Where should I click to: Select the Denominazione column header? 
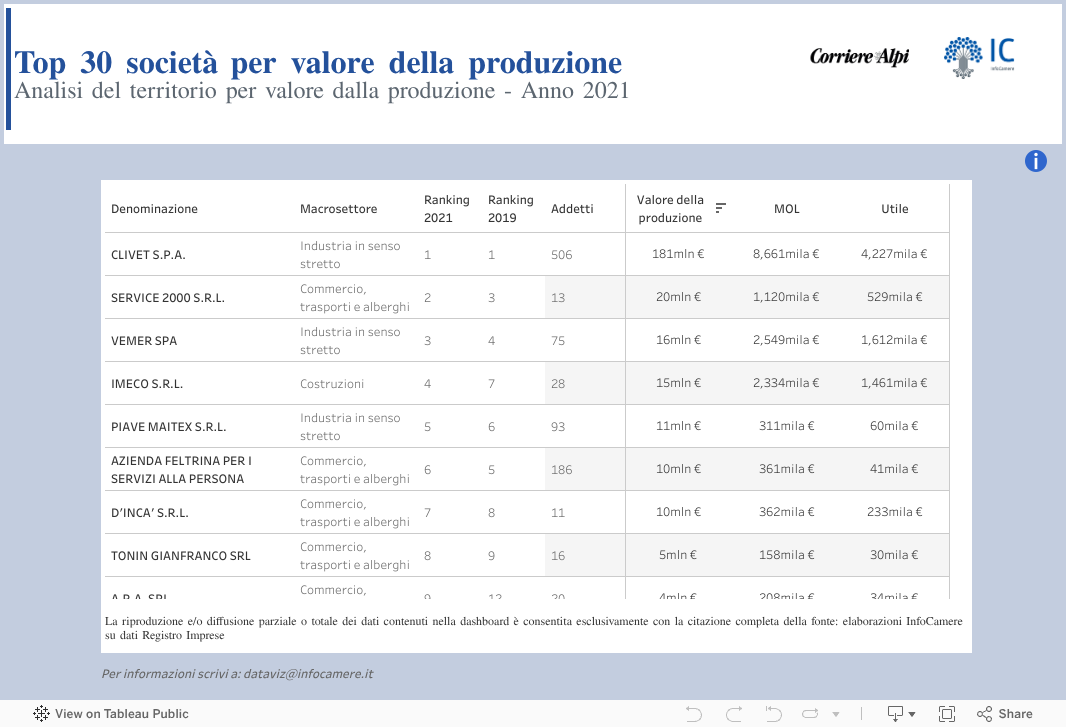tap(154, 209)
